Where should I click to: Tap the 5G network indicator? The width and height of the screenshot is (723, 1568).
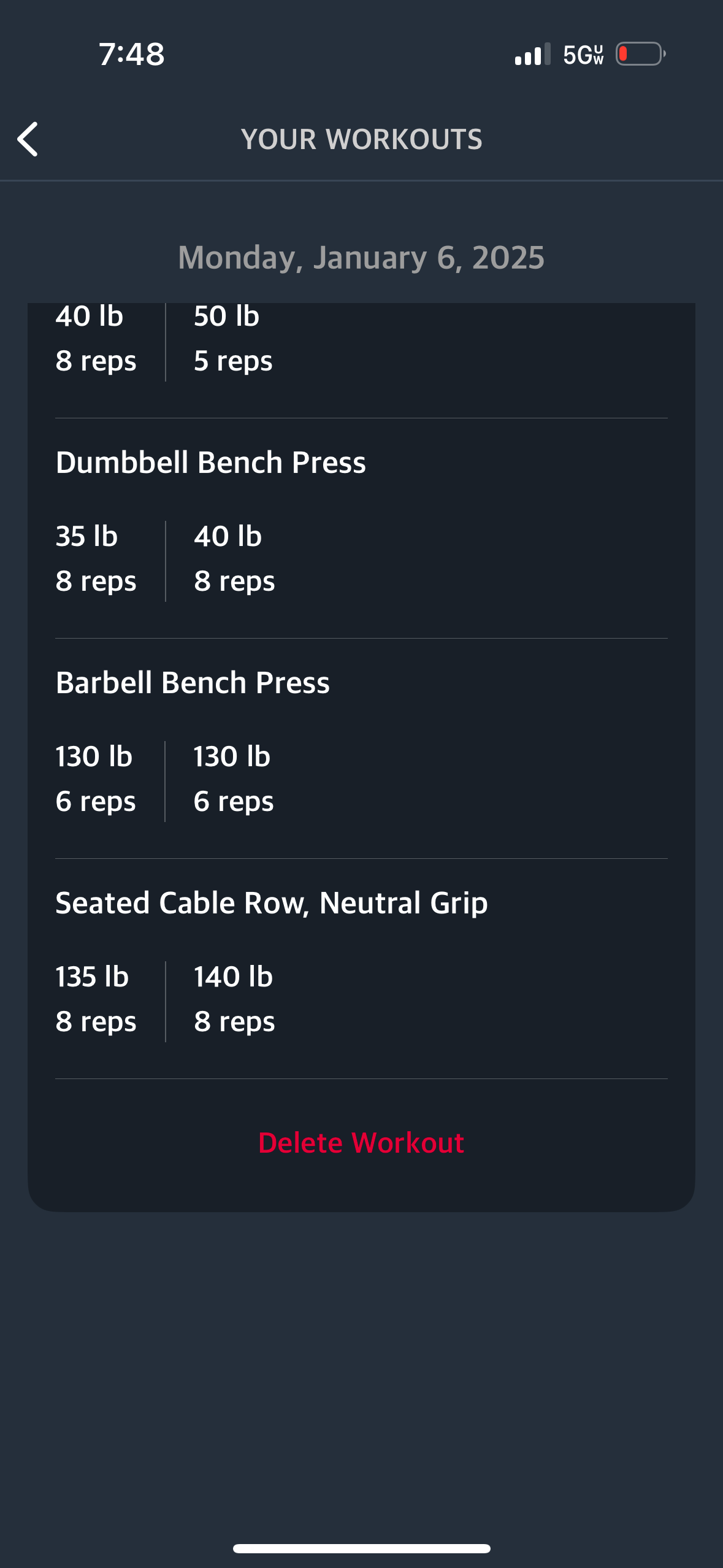583,55
